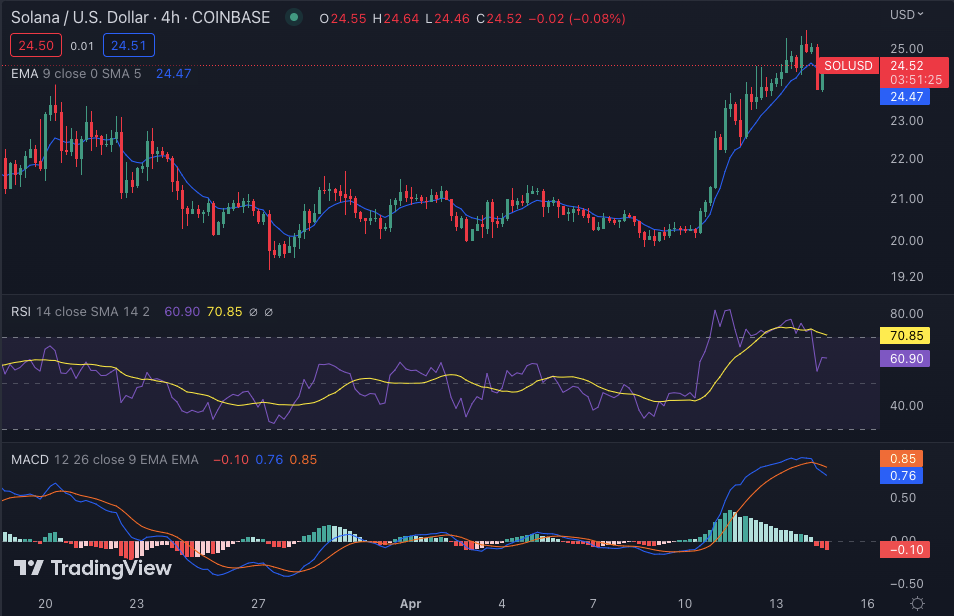The width and height of the screenshot is (954, 616).
Task: Click the blue EMA value tag 24.47 on axis
Action: [x=905, y=97]
